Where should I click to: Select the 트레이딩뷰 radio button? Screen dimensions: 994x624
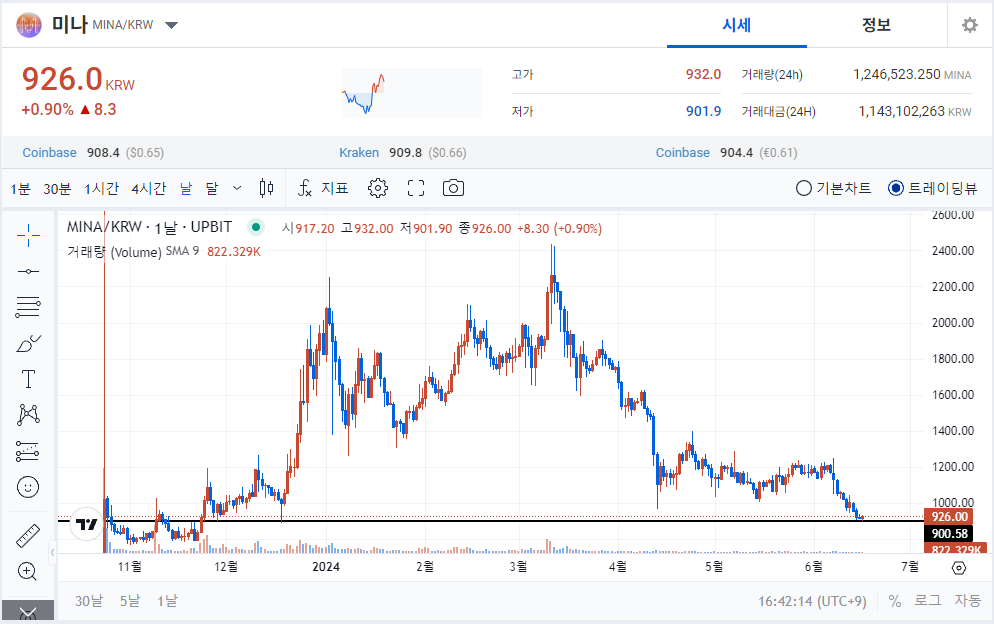coord(896,188)
